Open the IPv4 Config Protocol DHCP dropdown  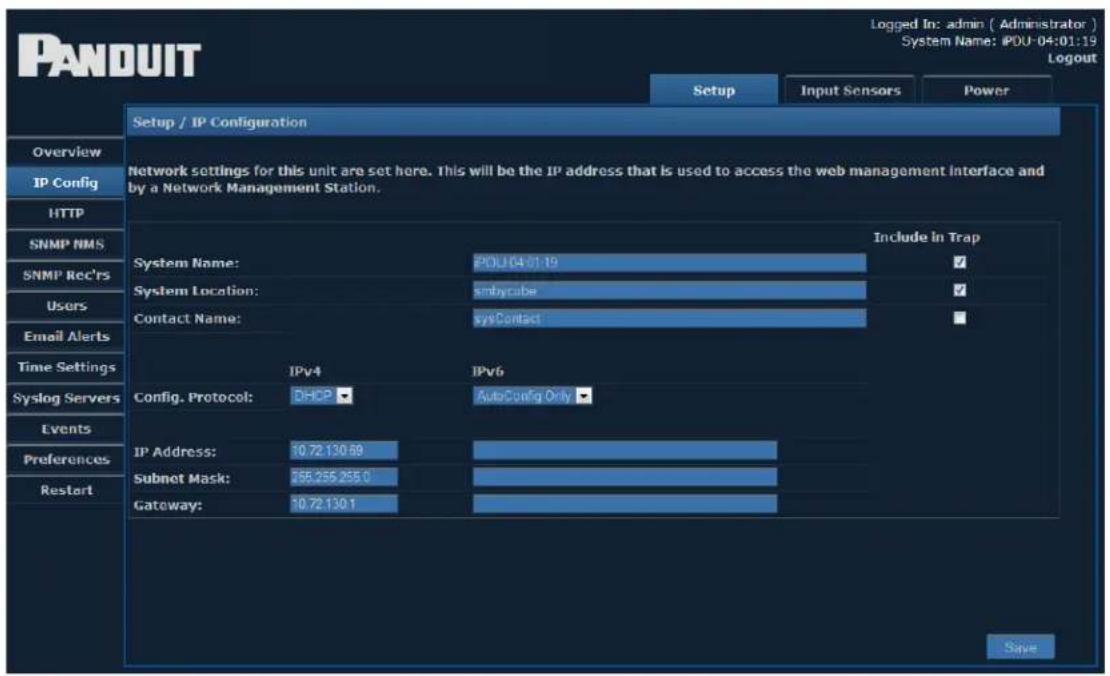321,396
